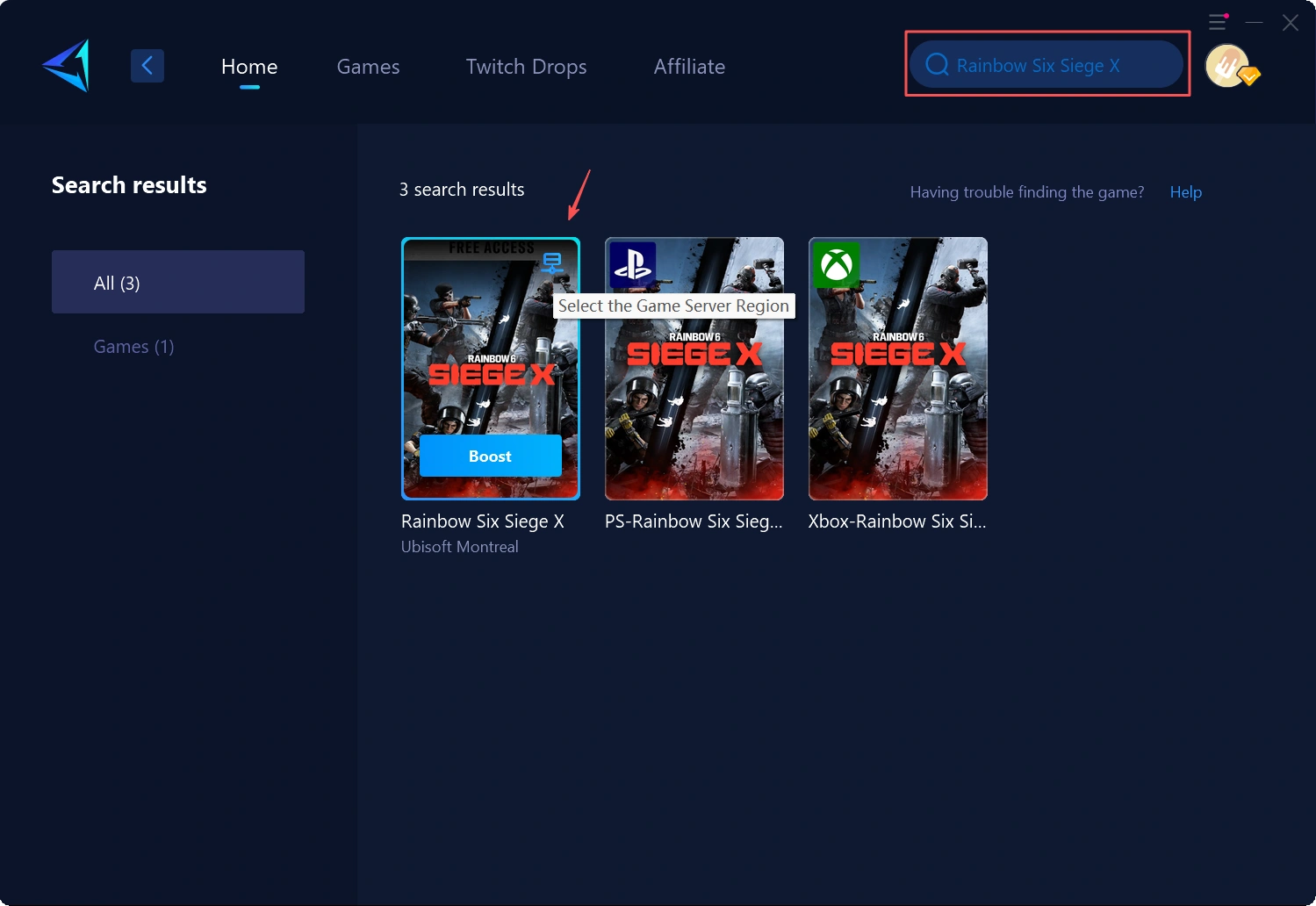This screenshot has width=1316, height=906.
Task: Click the PlayStation logo badge
Action: pos(632,265)
